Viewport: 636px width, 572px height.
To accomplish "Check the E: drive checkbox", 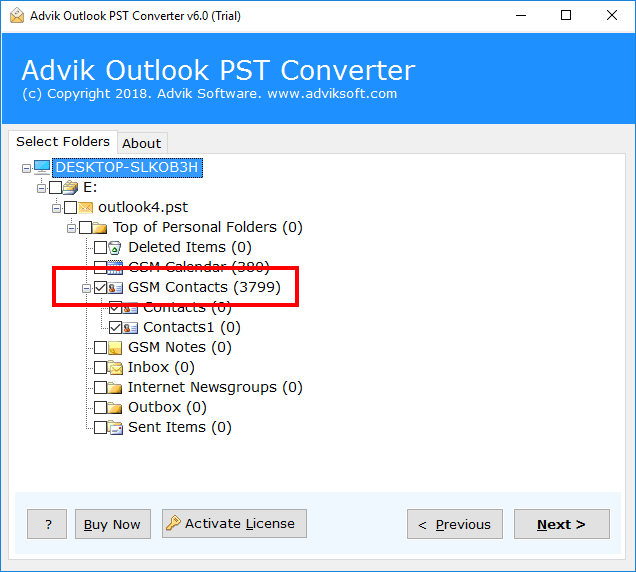I will coord(56,187).
